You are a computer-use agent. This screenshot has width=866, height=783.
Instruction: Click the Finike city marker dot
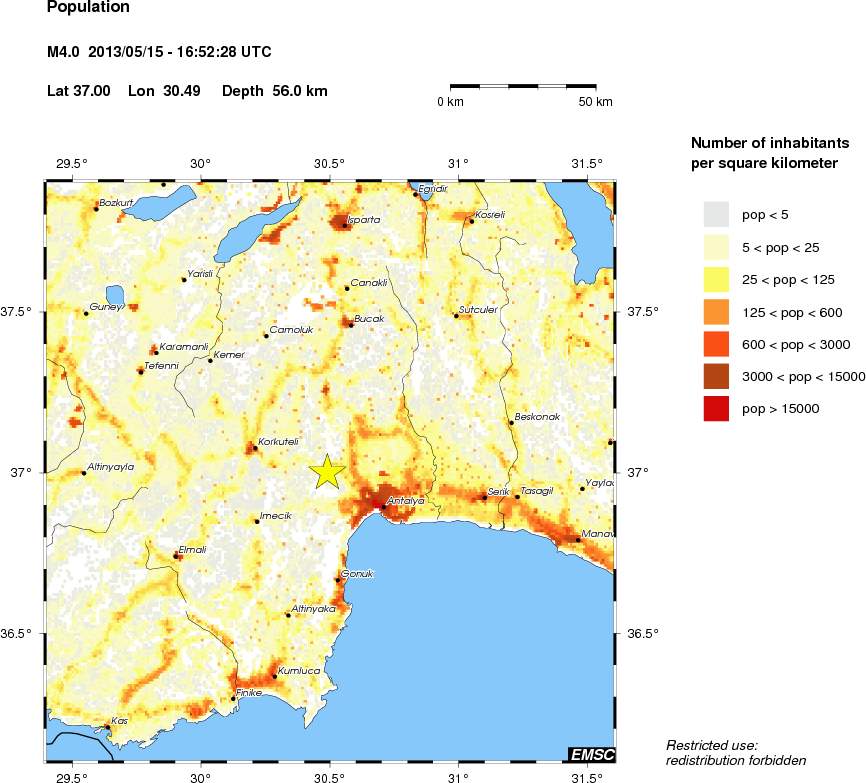[x=234, y=698]
